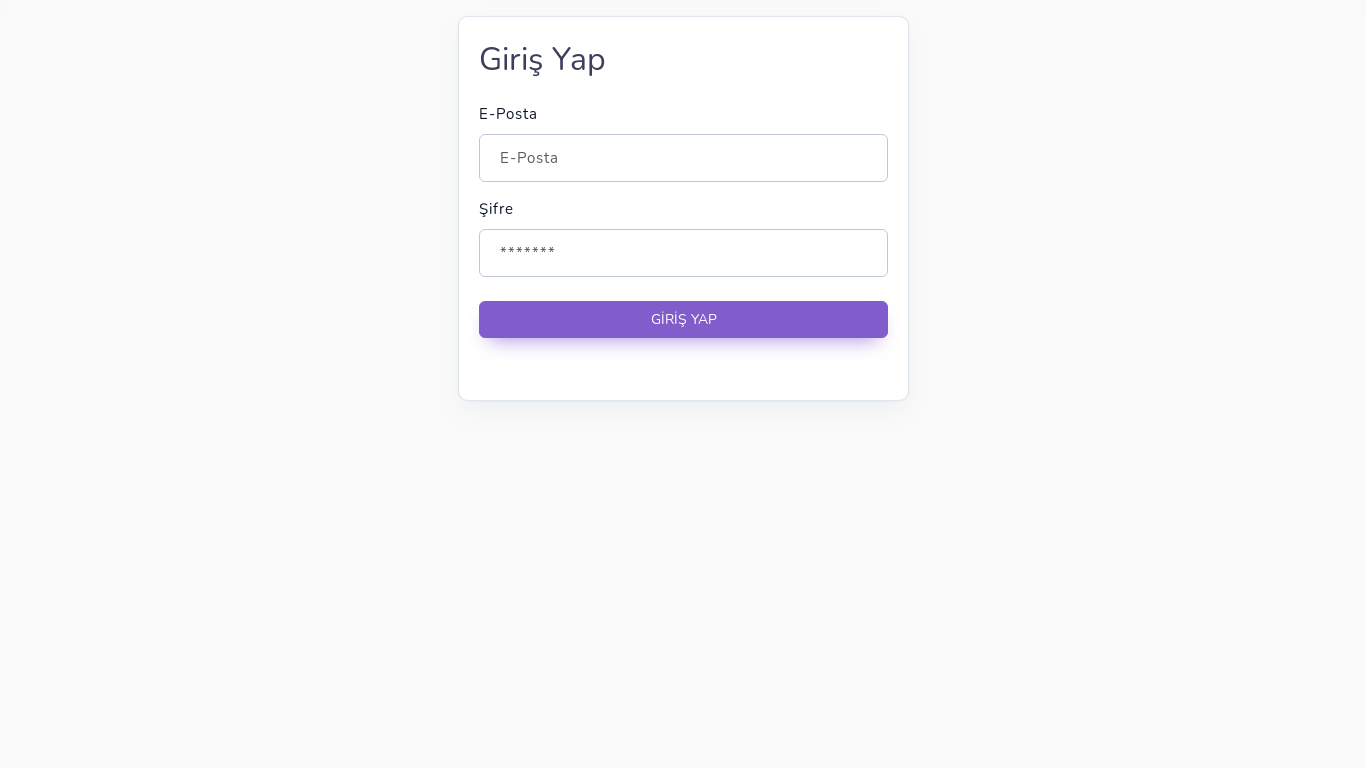Click the asterisk placeholder in Şifre field

pos(527,253)
